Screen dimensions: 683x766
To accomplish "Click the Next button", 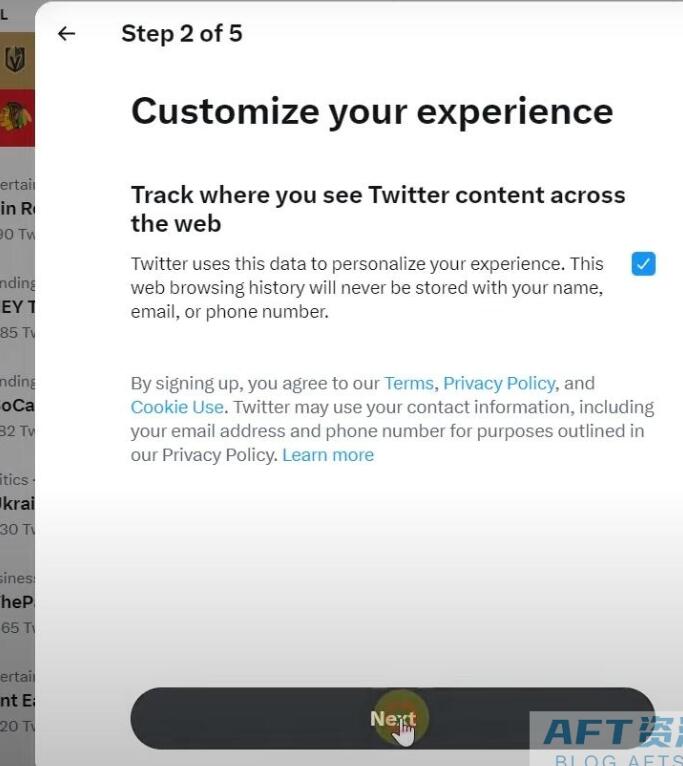I will pyautogui.click(x=393, y=718).
